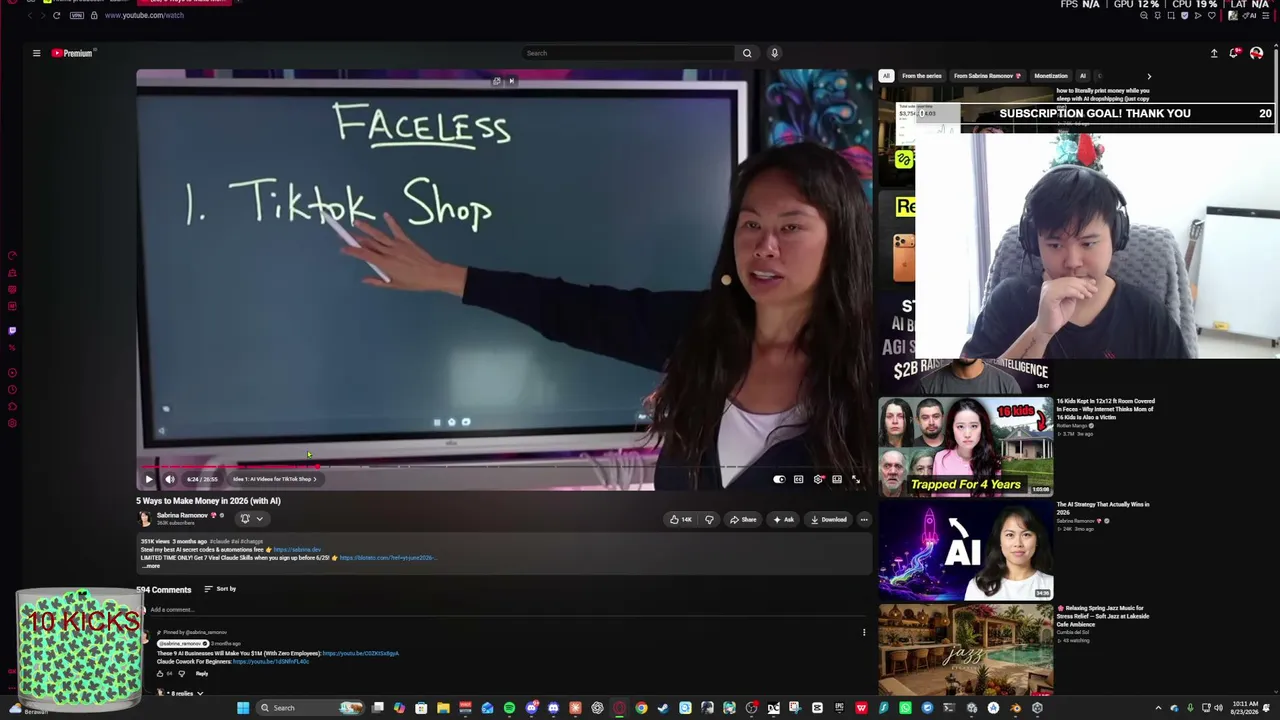Viewport: 1280px width, 720px height.
Task: Open the 16 Kids Kept in Room video title
Action: tap(1106, 409)
